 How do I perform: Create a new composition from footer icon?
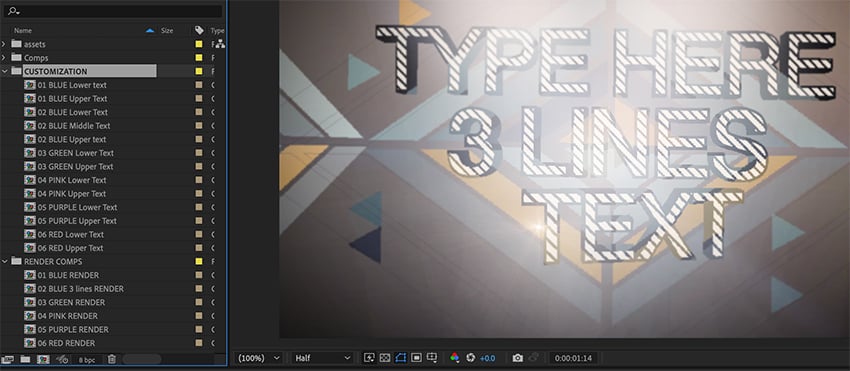tap(43, 359)
